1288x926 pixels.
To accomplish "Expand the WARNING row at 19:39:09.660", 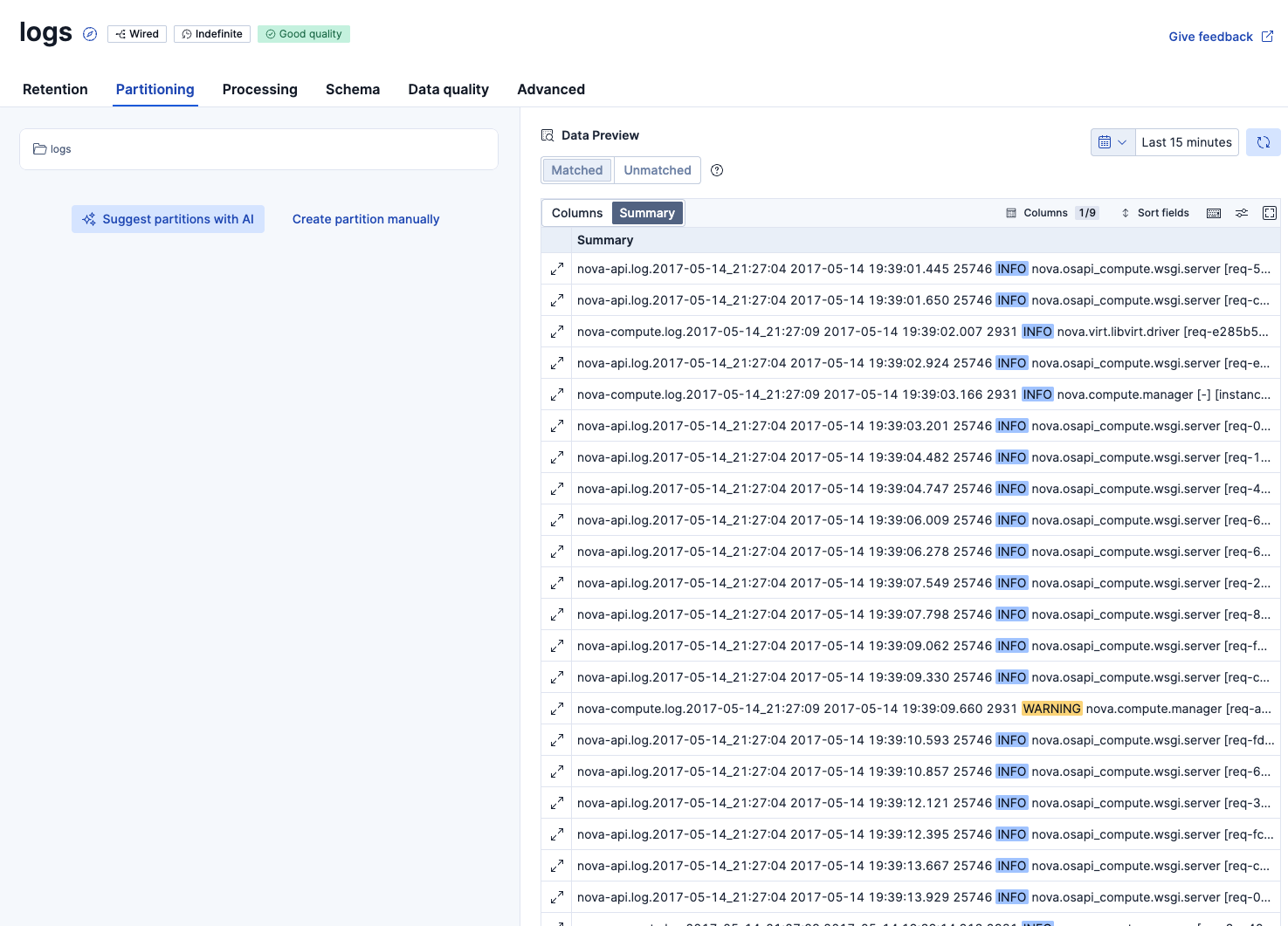I will (557, 709).
